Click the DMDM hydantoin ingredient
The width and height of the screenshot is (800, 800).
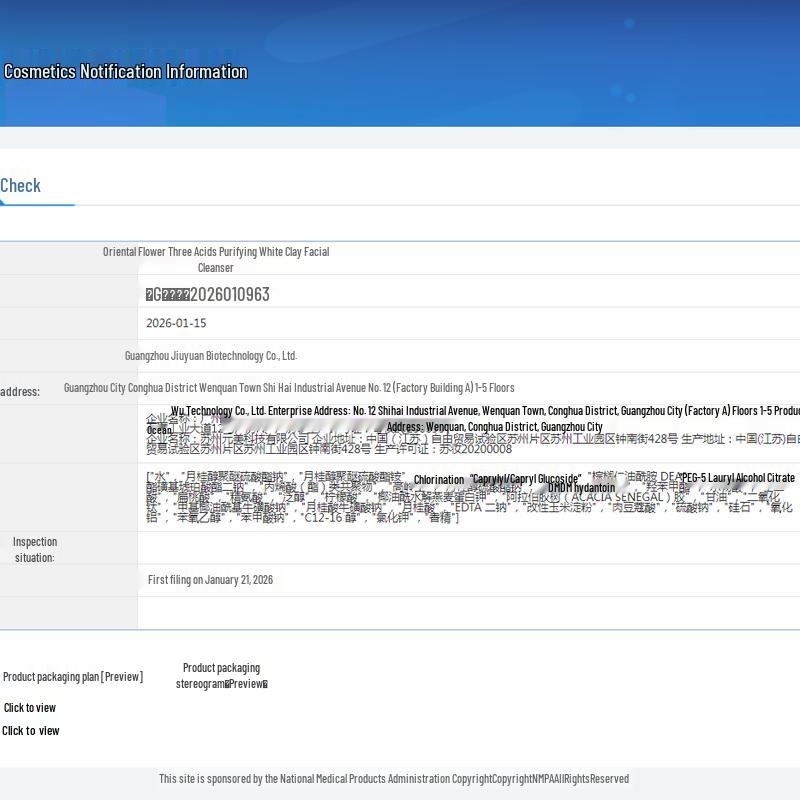tap(581, 488)
